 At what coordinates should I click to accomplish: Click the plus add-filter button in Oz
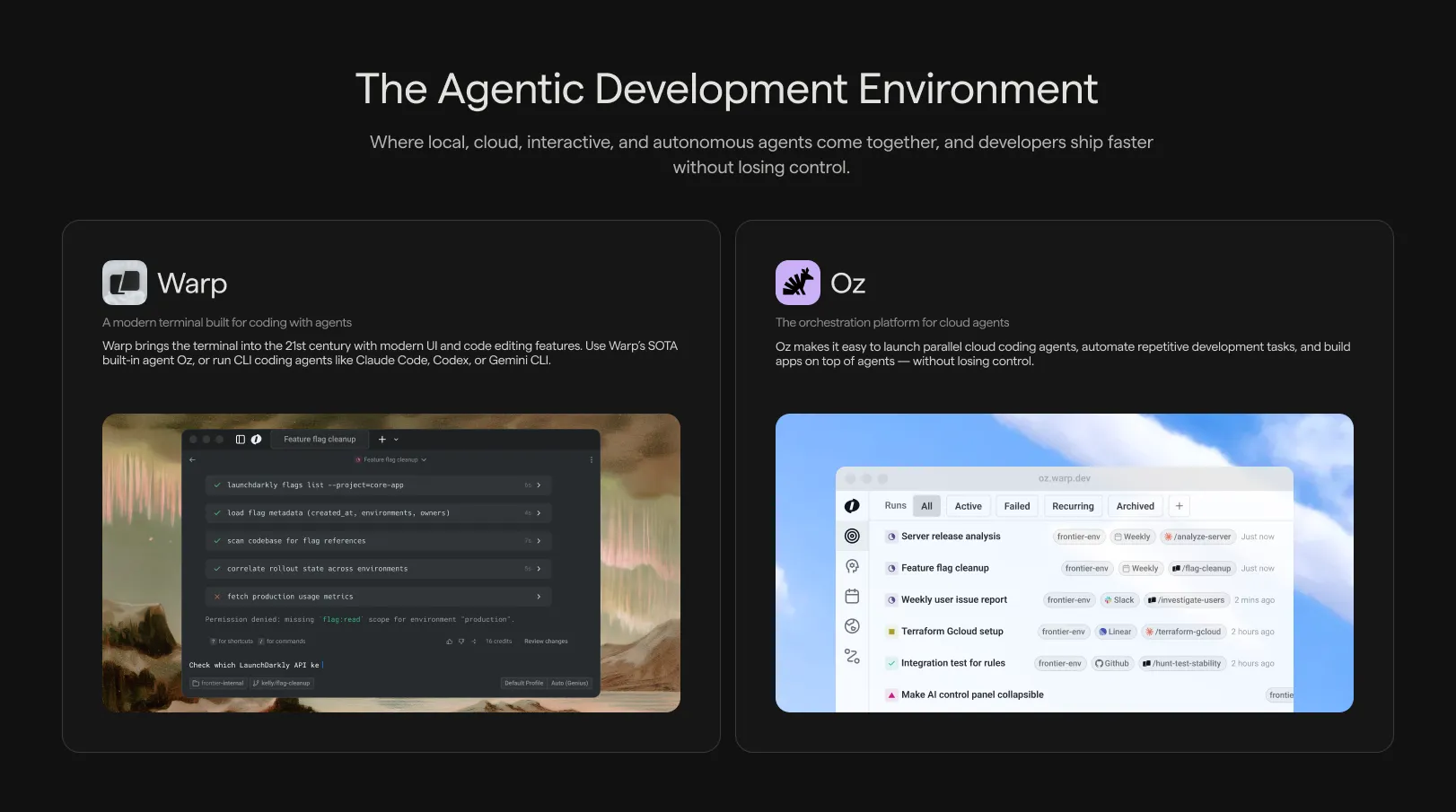(1180, 506)
